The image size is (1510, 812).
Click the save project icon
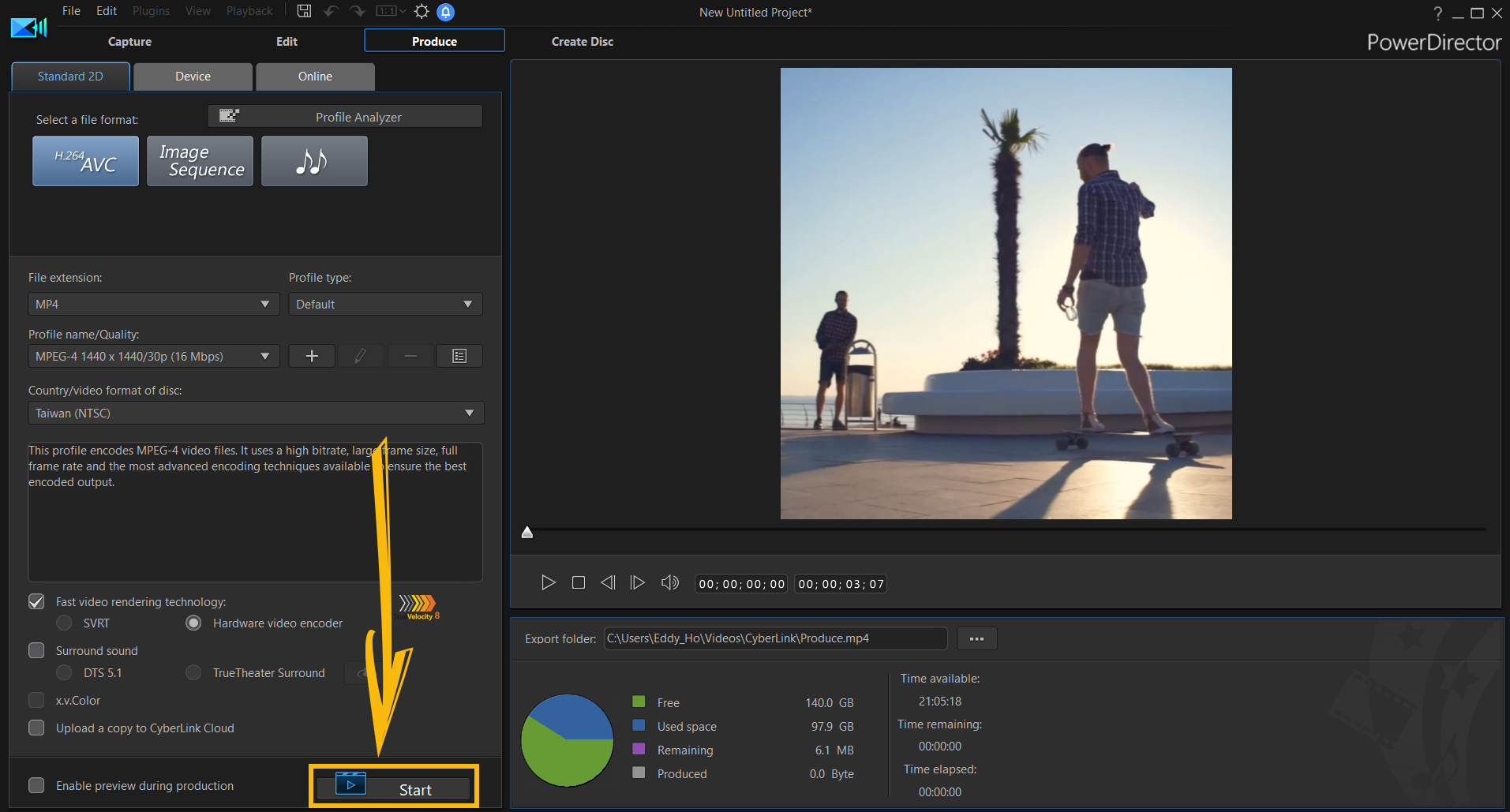(304, 11)
